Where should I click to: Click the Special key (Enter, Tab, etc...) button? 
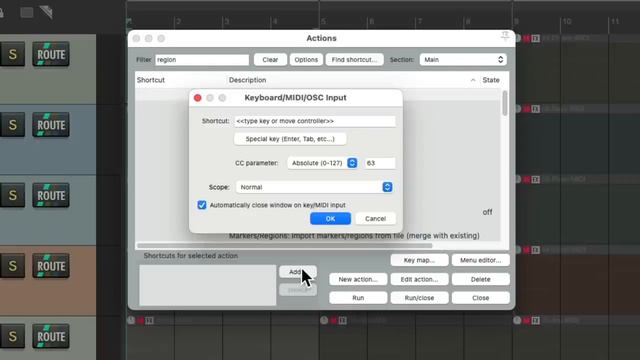[290, 139]
